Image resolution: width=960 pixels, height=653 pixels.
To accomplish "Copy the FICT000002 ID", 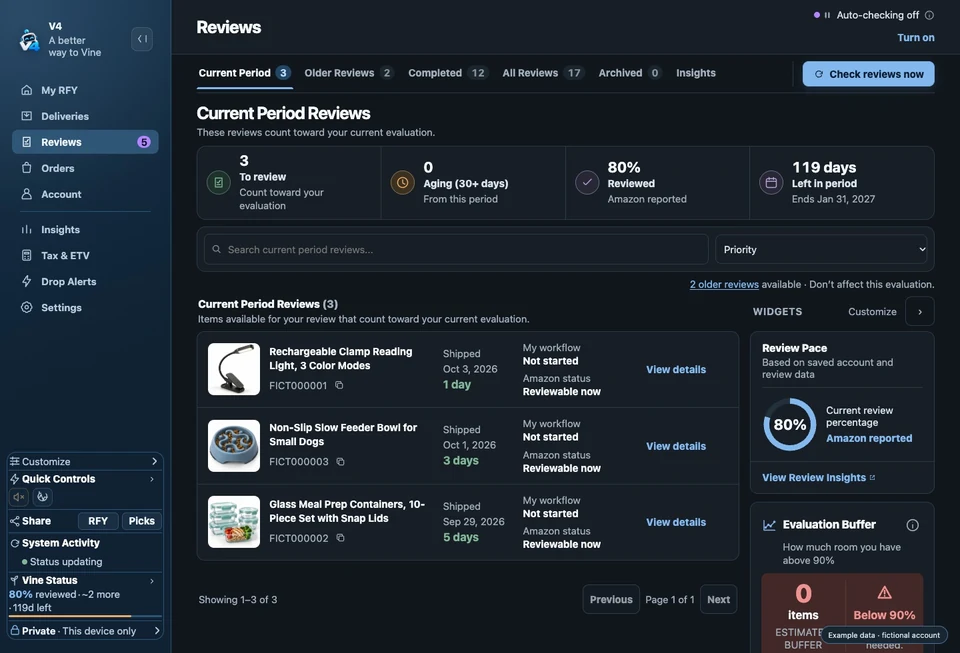I will 340,538.
